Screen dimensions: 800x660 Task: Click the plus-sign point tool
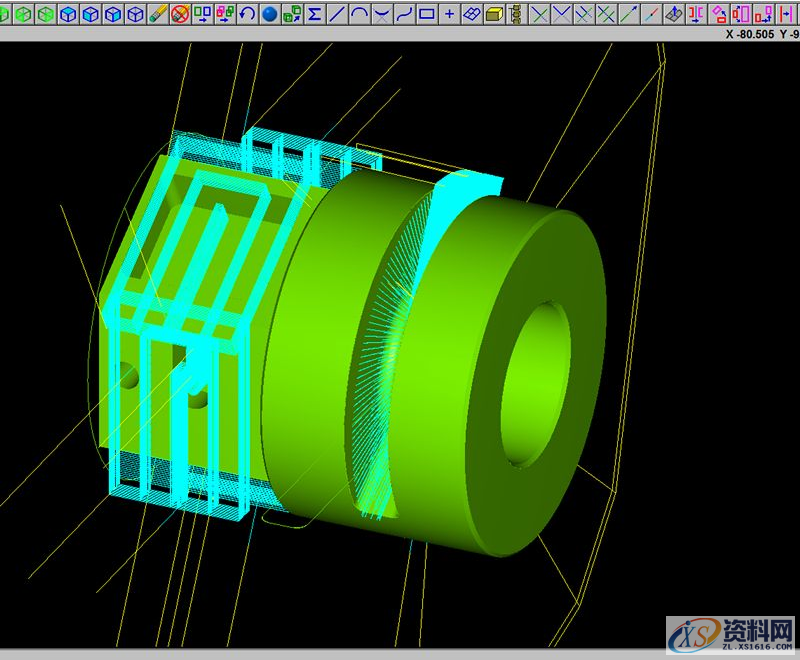click(x=449, y=14)
